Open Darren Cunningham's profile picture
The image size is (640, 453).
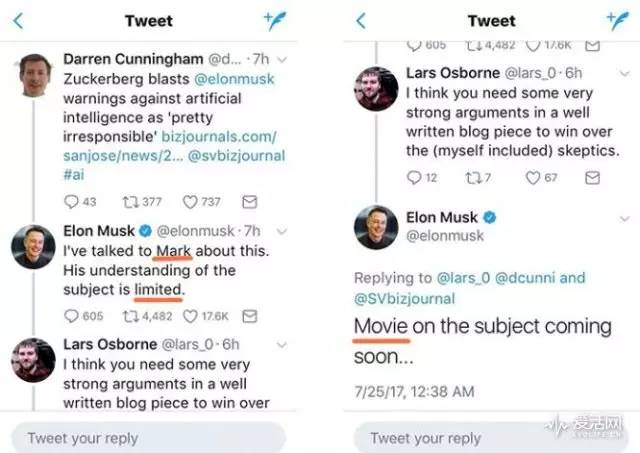click(34, 75)
